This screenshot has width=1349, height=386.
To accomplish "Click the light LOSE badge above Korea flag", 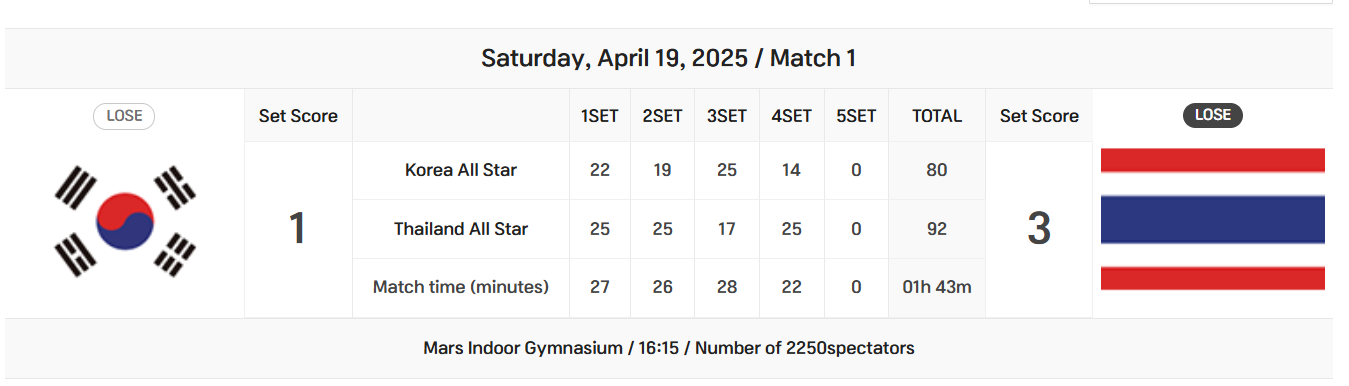I will pos(124,116).
